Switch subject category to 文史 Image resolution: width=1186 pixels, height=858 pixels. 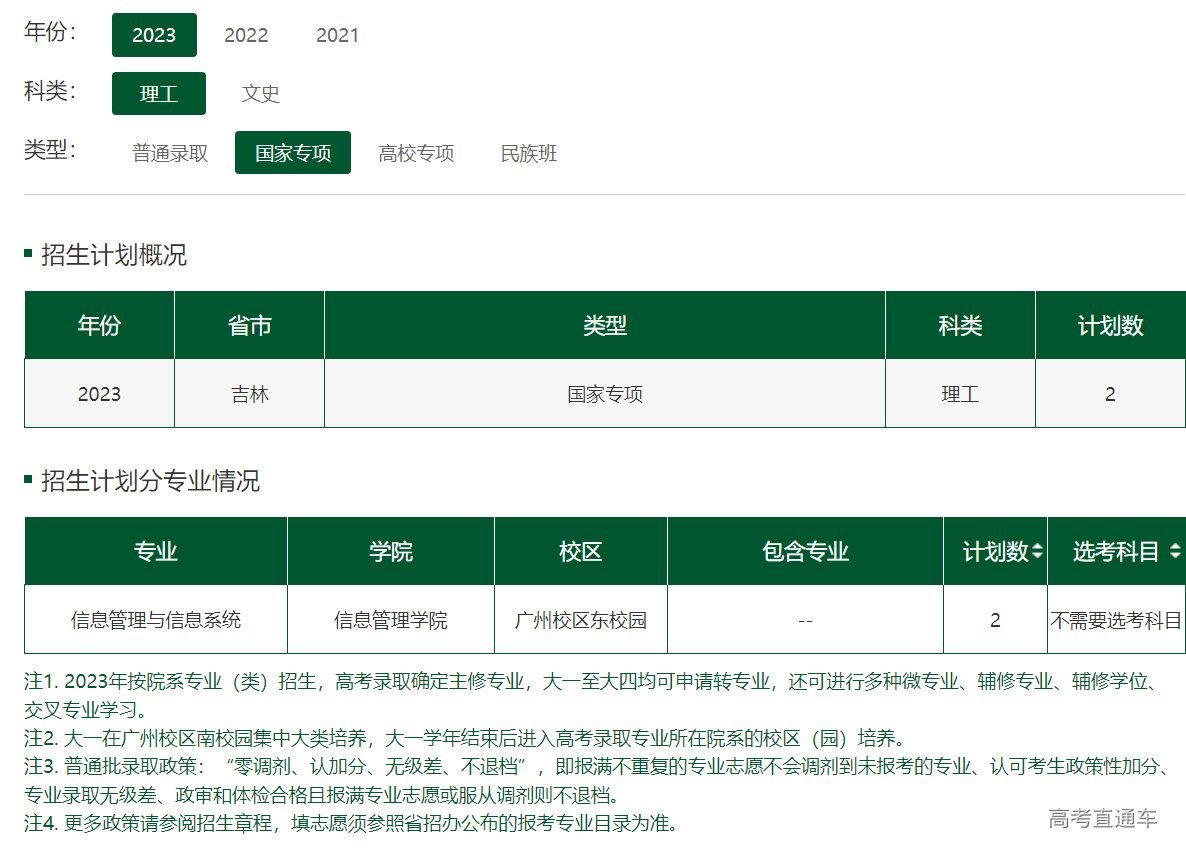[260, 94]
